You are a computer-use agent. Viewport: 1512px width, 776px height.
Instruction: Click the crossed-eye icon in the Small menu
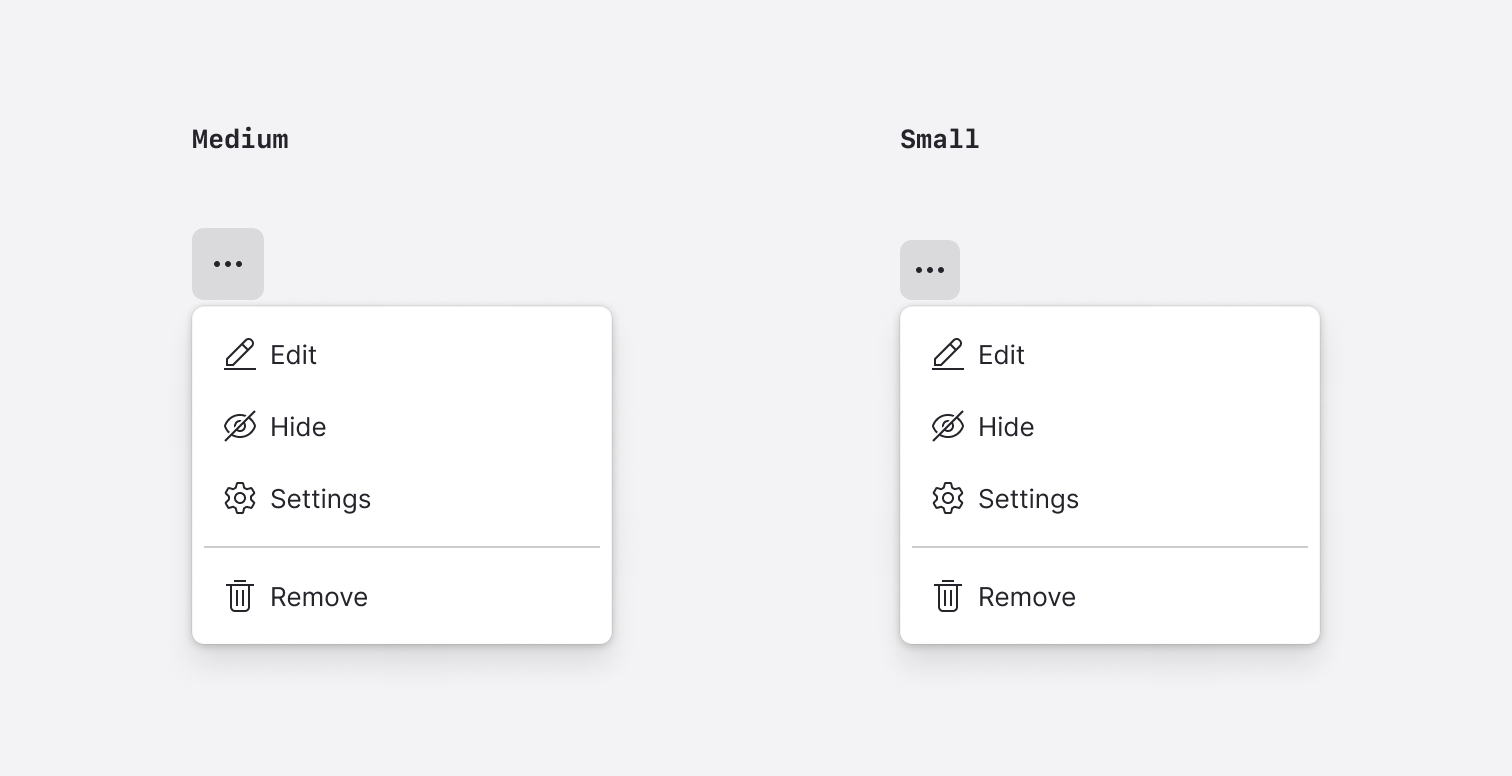click(948, 426)
